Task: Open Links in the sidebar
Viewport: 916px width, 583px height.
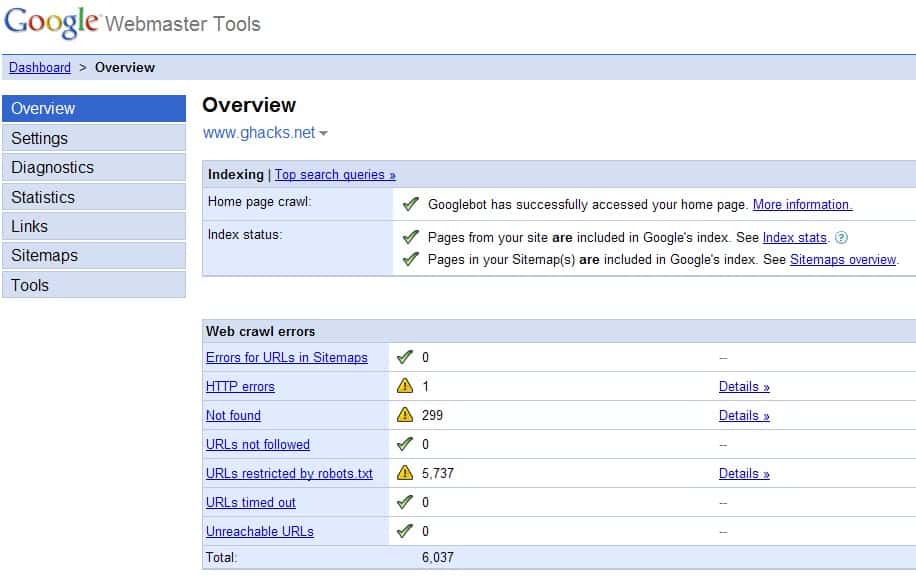Action: pos(94,227)
